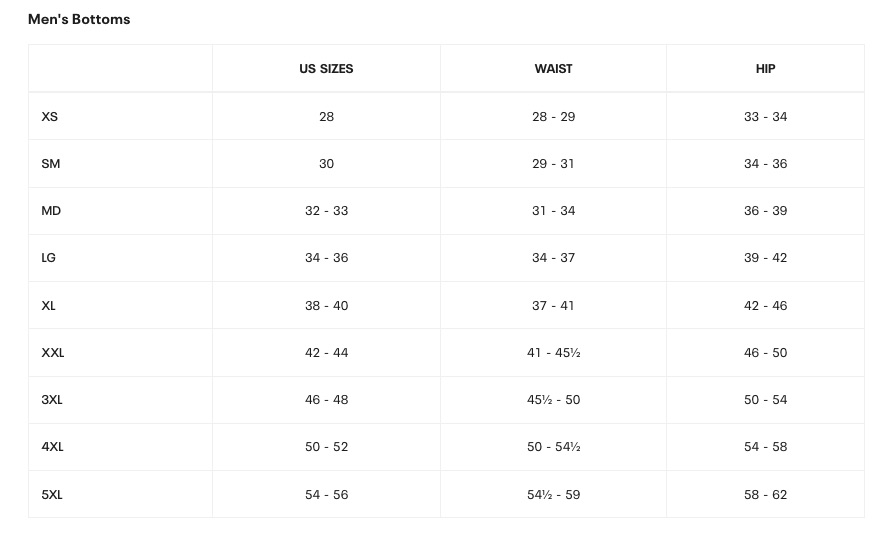Click the hip value 58 - 62
Viewport: 891px width, 534px height.
click(765, 495)
